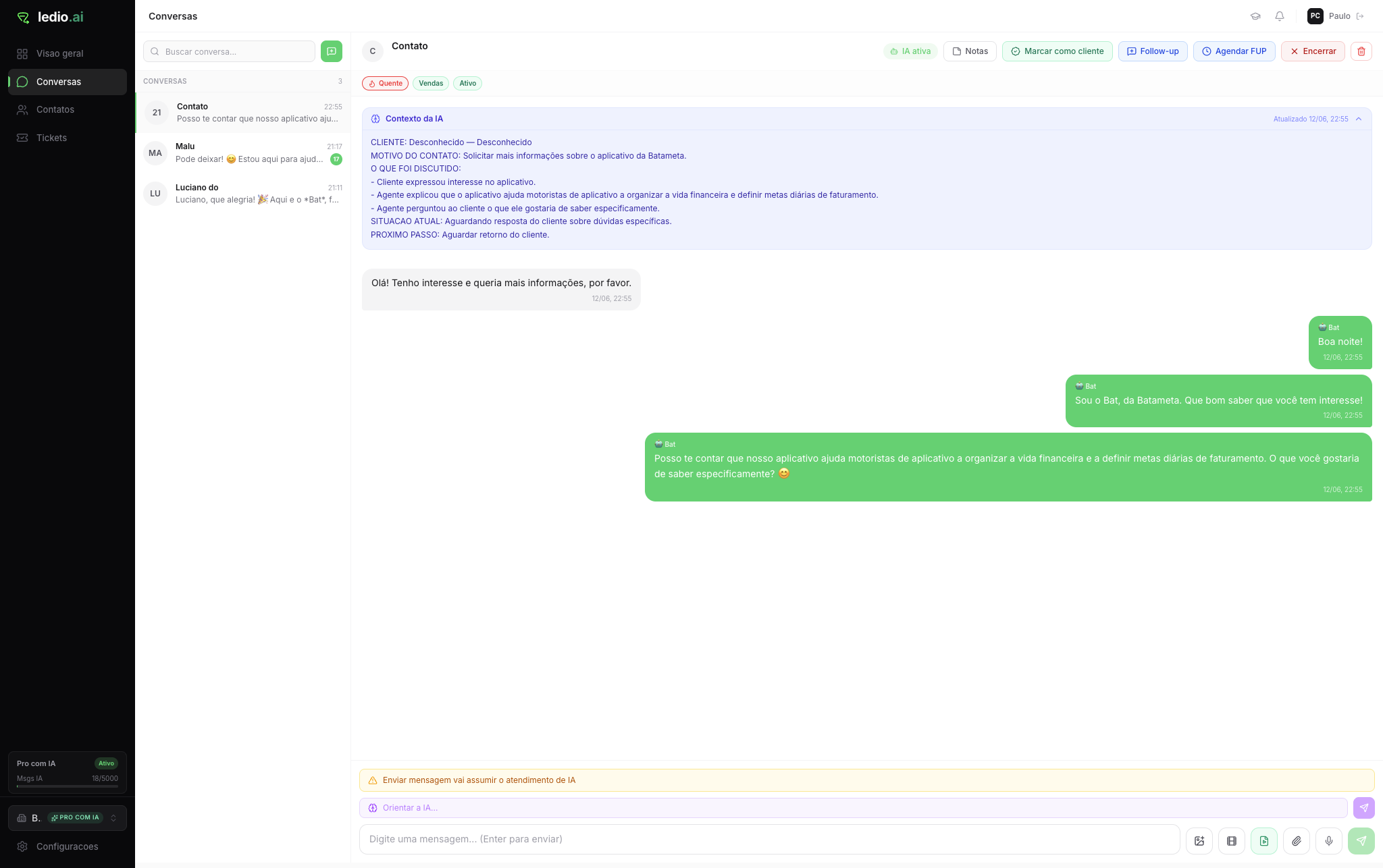The image size is (1383, 868).
Task: Open Visao geral dashboard
Action: pyautogui.click(x=68, y=53)
